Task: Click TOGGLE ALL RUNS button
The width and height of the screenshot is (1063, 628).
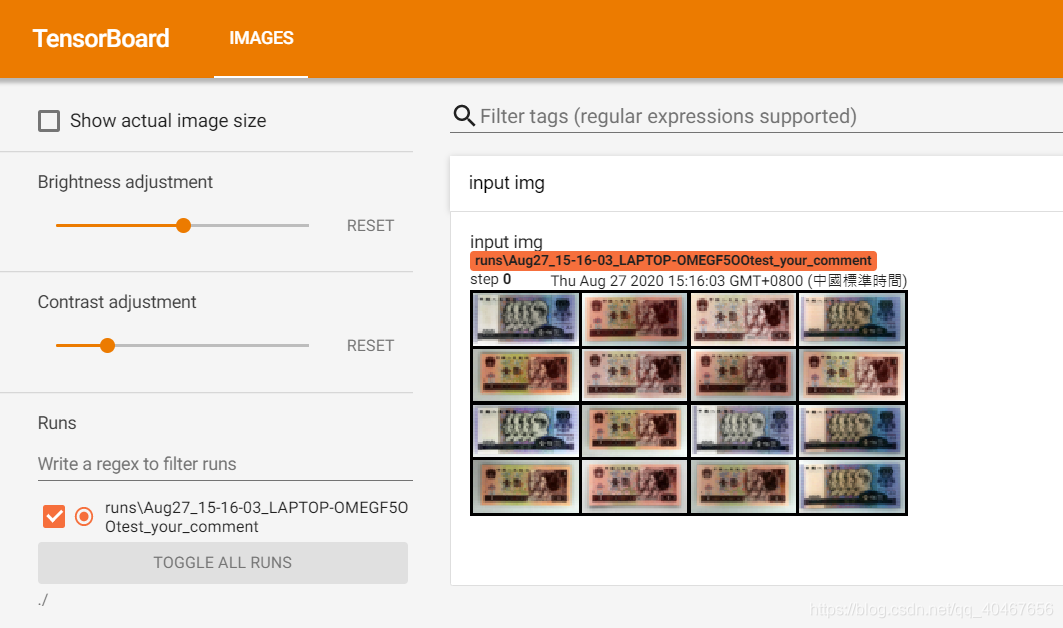Action: tap(223, 563)
